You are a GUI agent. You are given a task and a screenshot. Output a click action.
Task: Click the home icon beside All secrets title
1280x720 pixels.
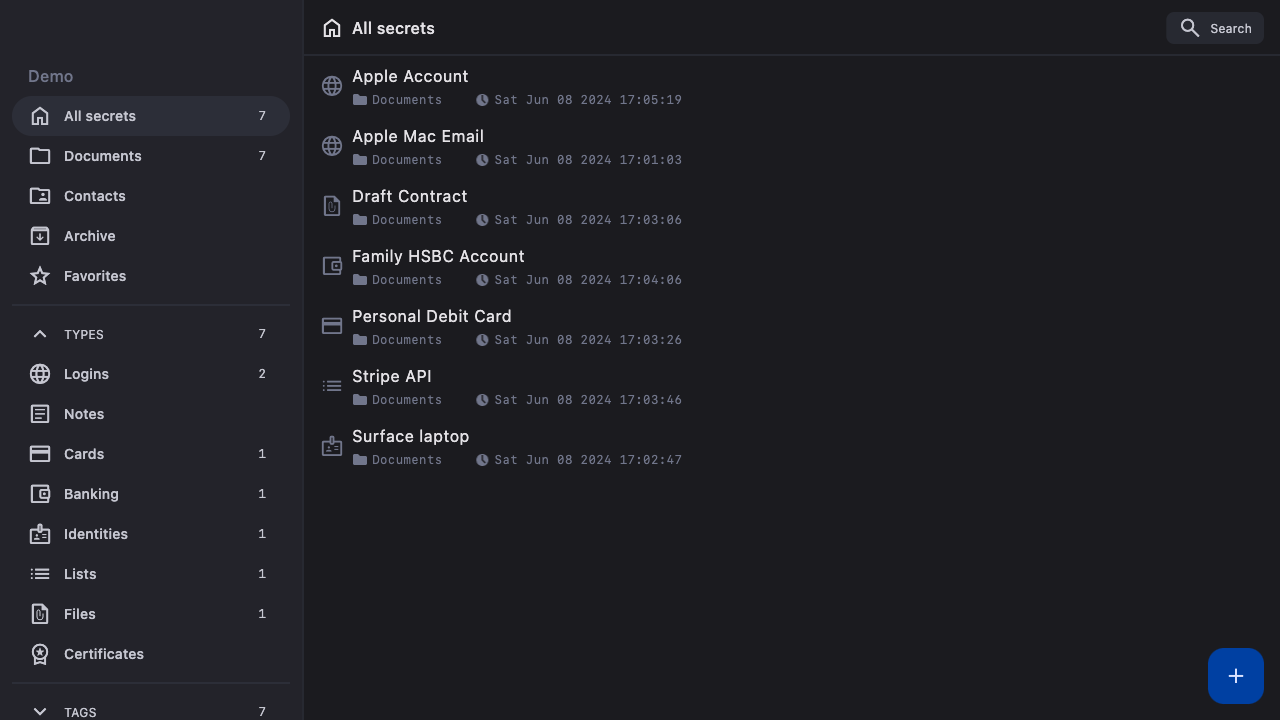(x=332, y=28)
